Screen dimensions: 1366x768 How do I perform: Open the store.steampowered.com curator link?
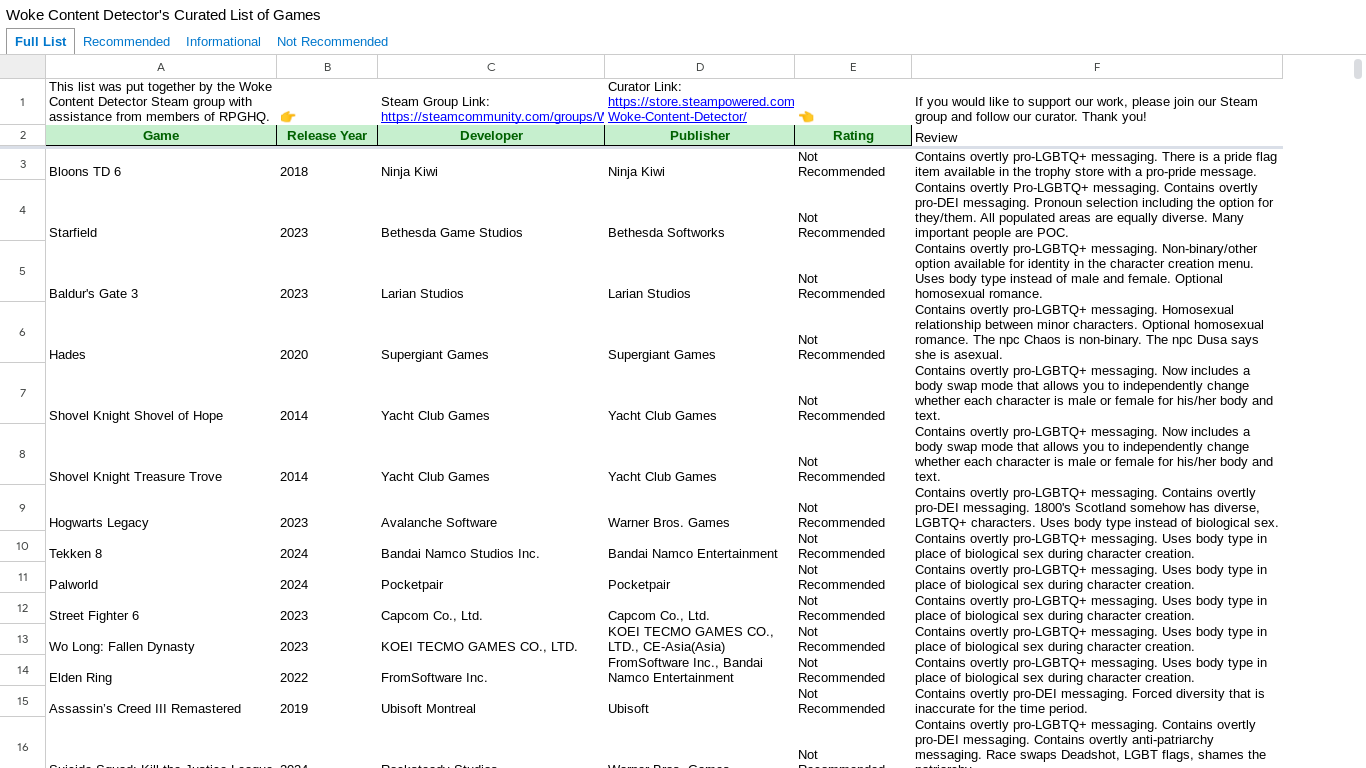[700, 109]
